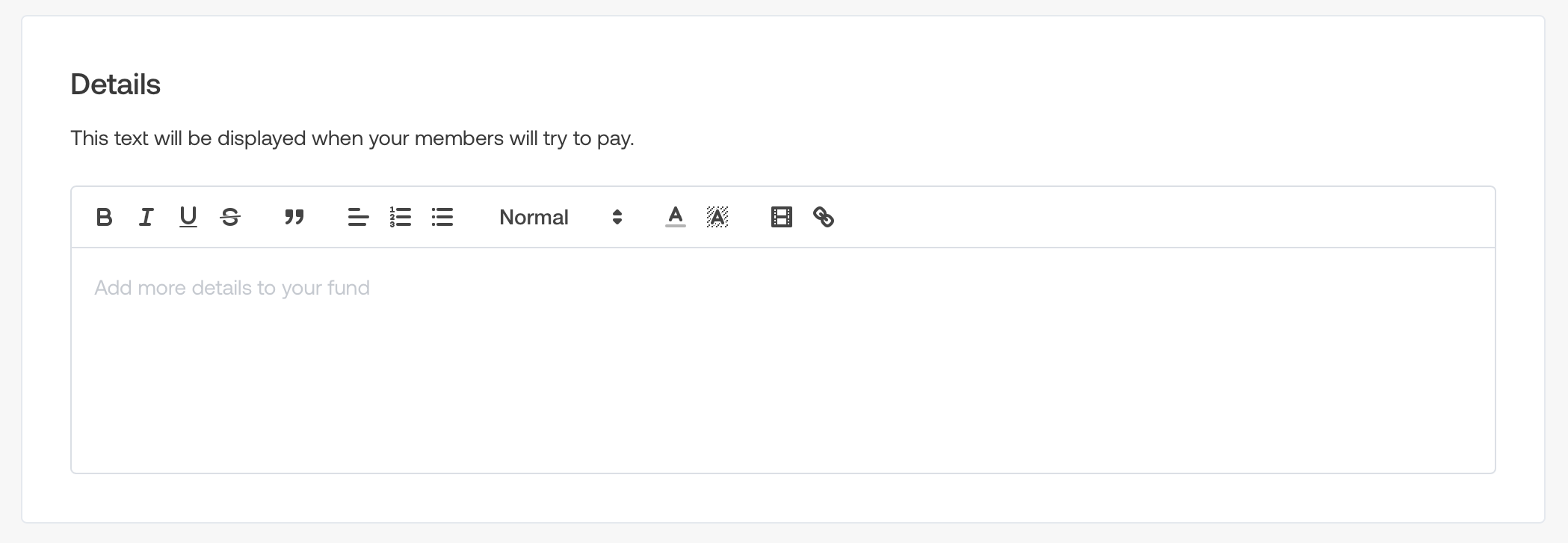This screenshot has width=1568, height=543.
Task: Start a bulleted list
Action: point(442,218)
